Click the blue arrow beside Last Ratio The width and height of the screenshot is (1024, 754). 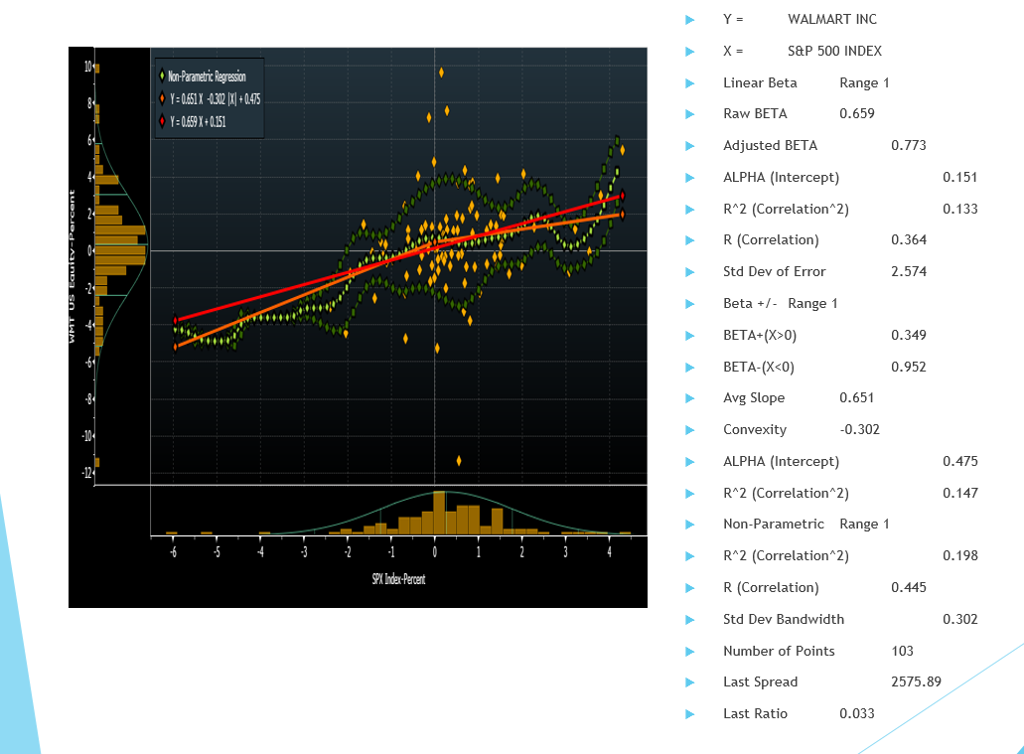(x=690, y=713)
